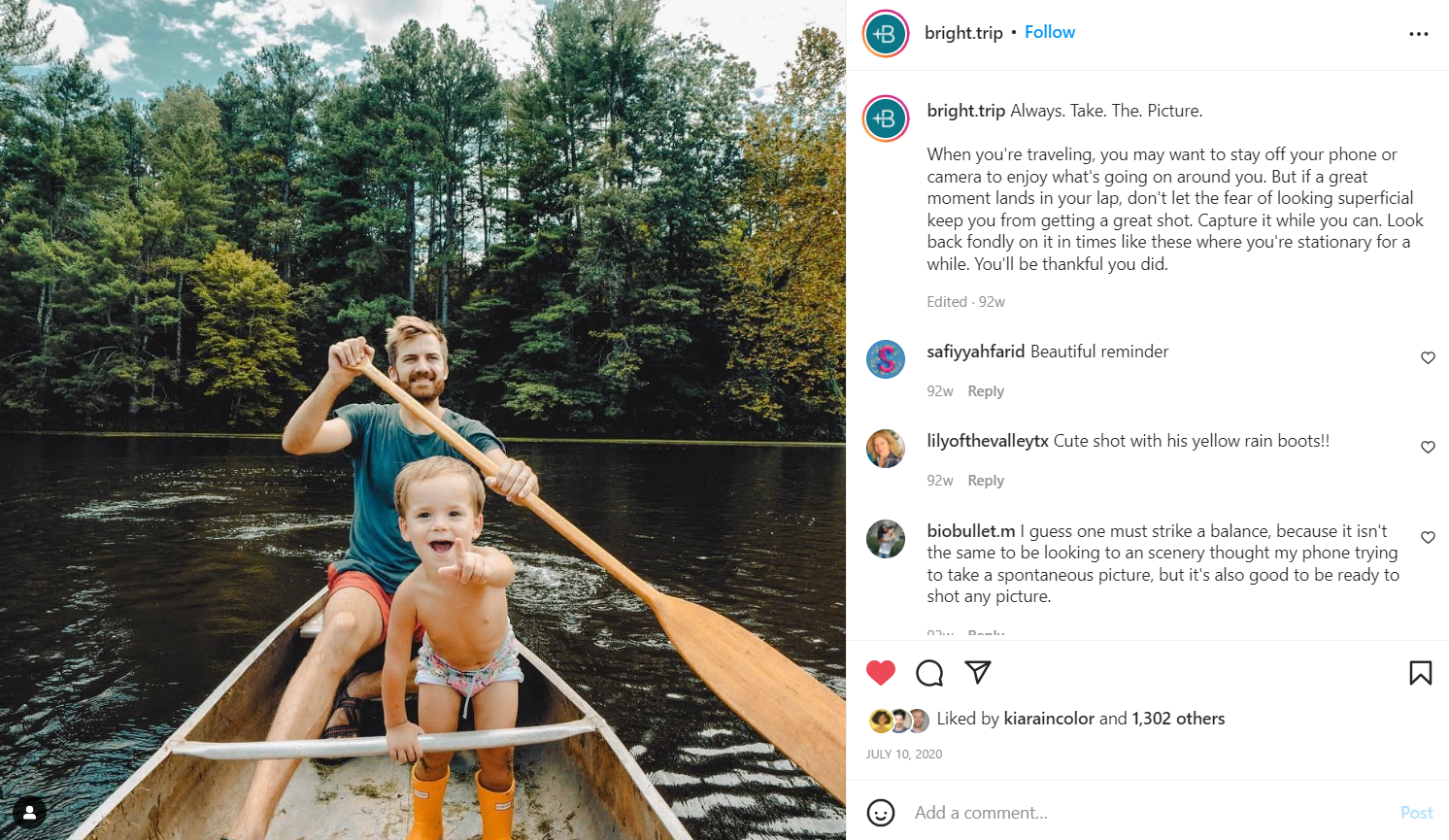Like biobullet.m's comment heart
The height and width of the screenshot is (840, 1449).
click(x=1428, y=537)
